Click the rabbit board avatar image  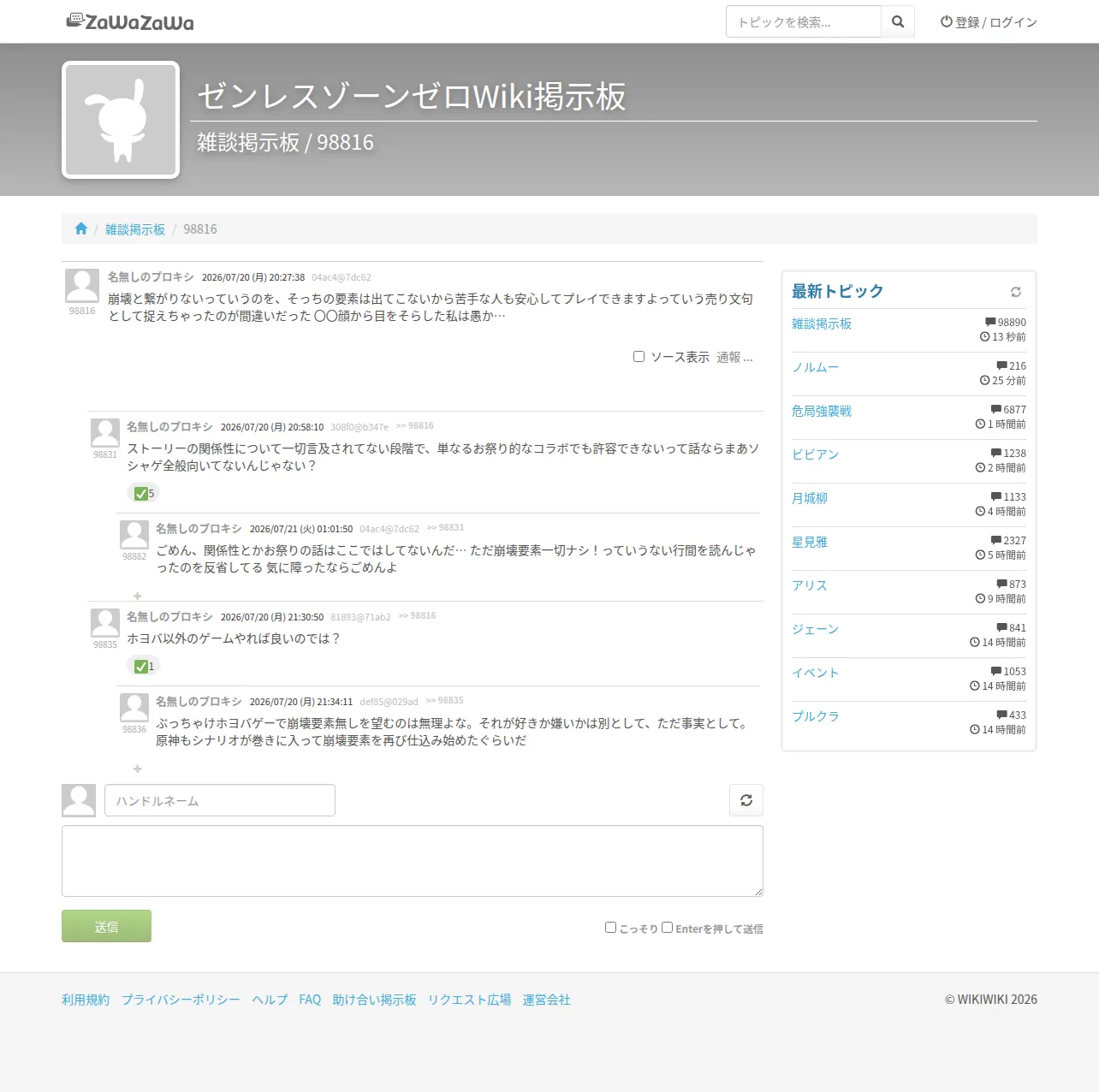[x=121, y=120]
